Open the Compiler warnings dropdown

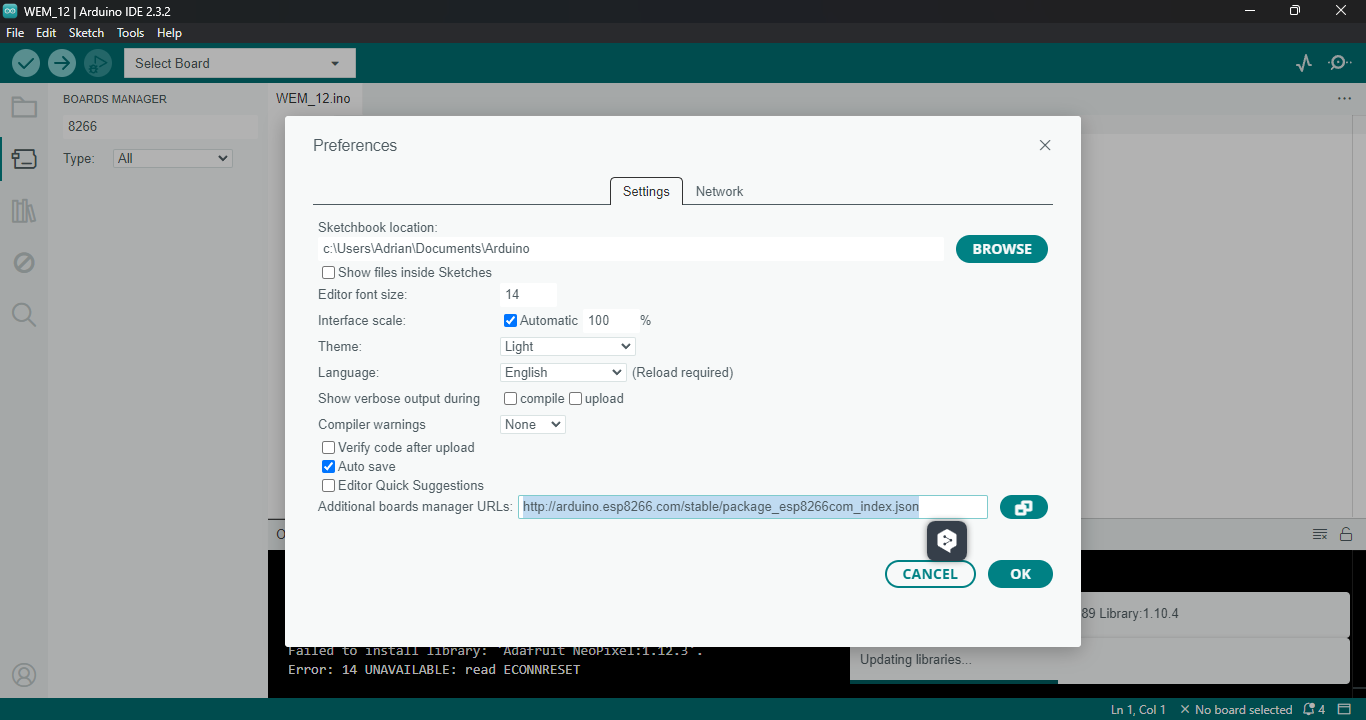pyautogui.click(x=533, y=424)
